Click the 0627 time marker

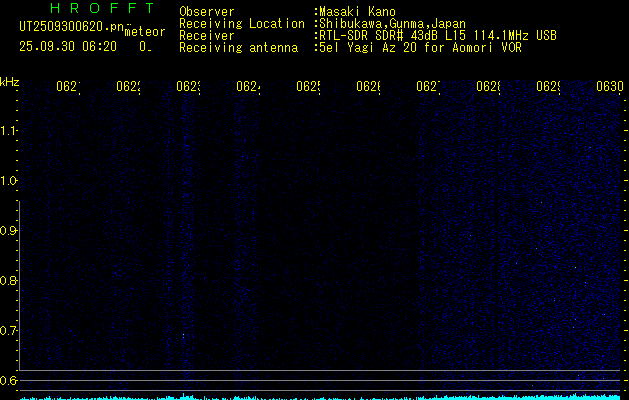(428, 86)
